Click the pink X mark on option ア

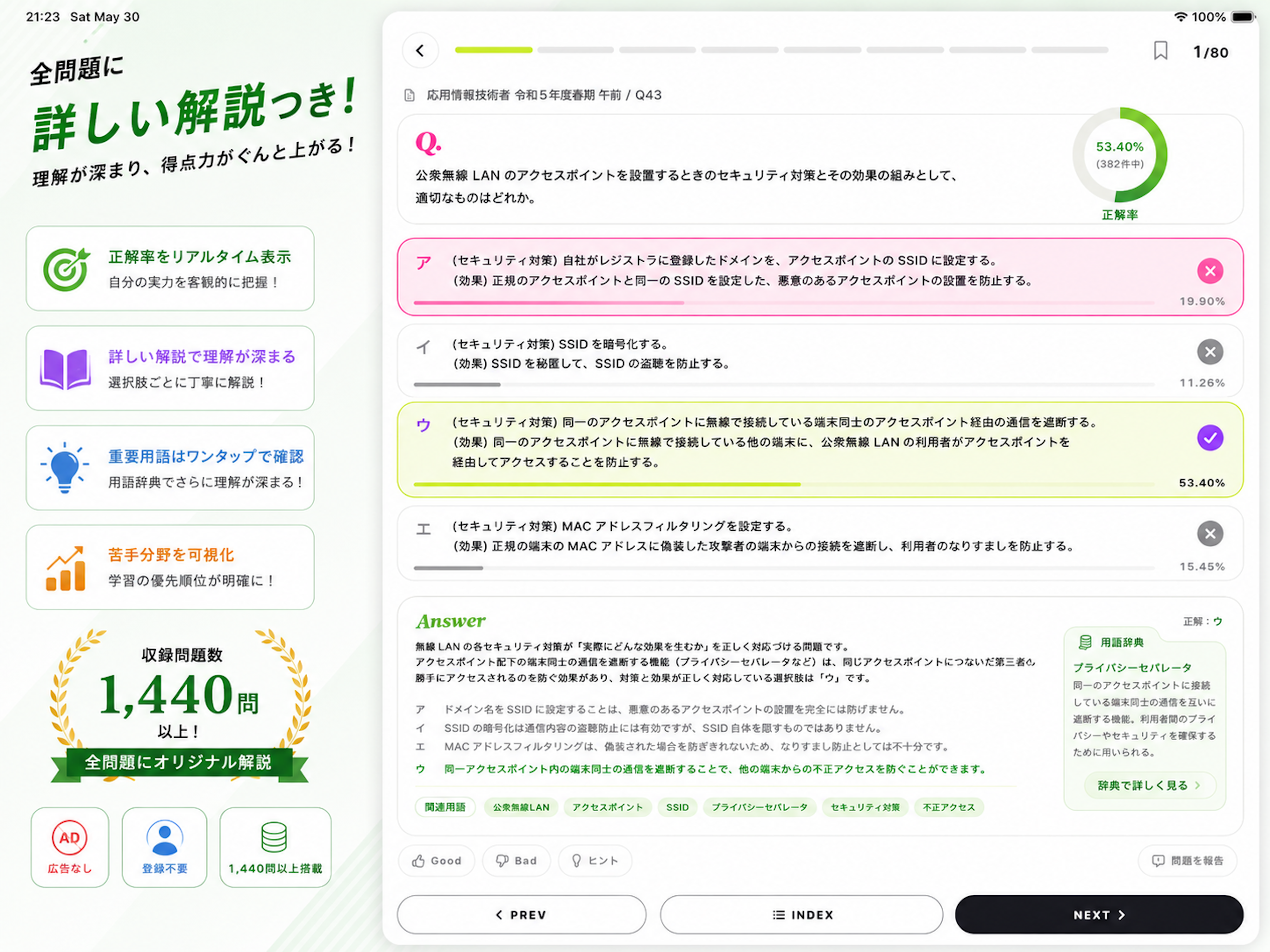click(x=1210, y=271)
